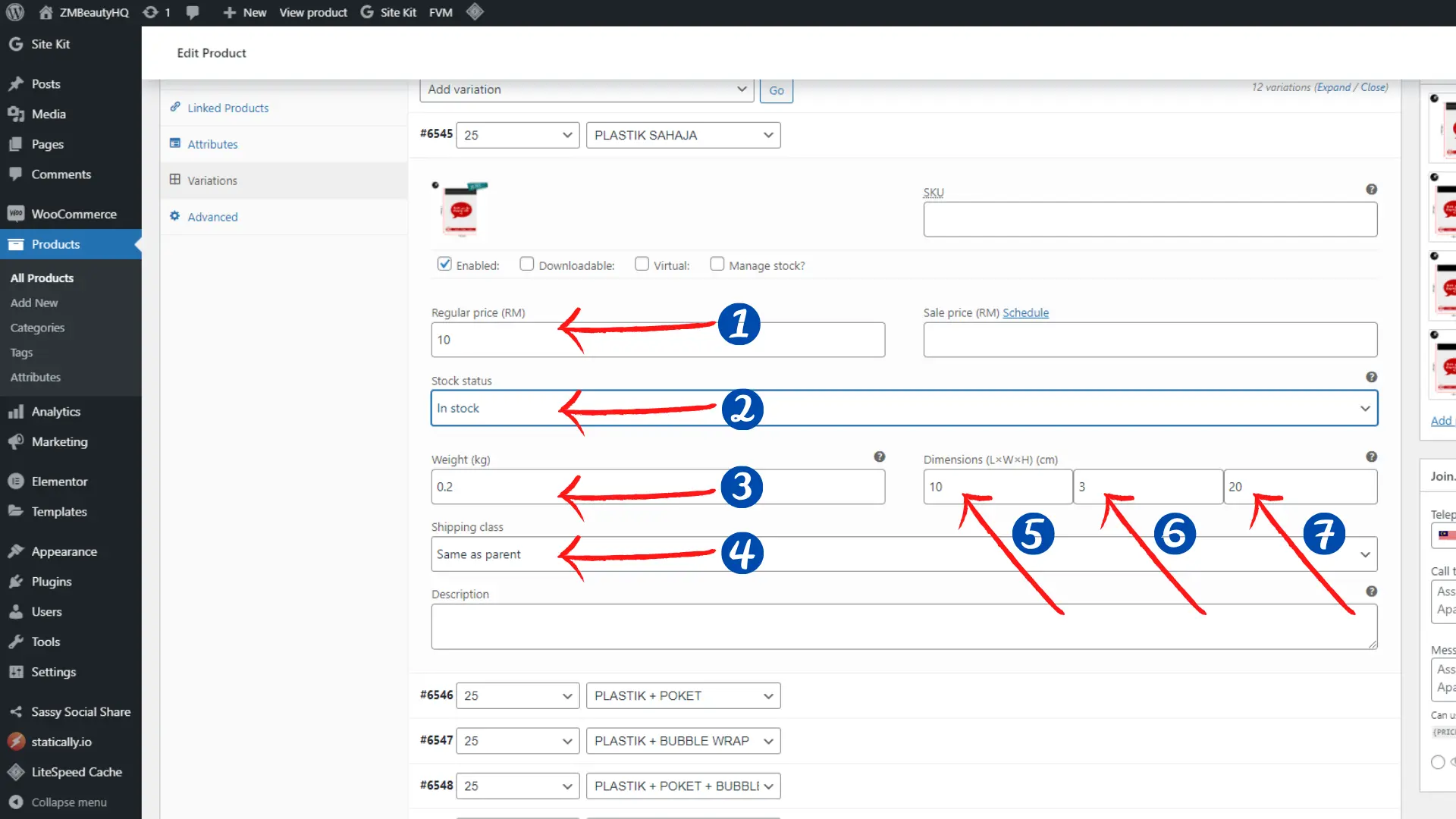The height and width of the screenshot is (819, 1456).
Task: Click View product link
Action: 313,12
